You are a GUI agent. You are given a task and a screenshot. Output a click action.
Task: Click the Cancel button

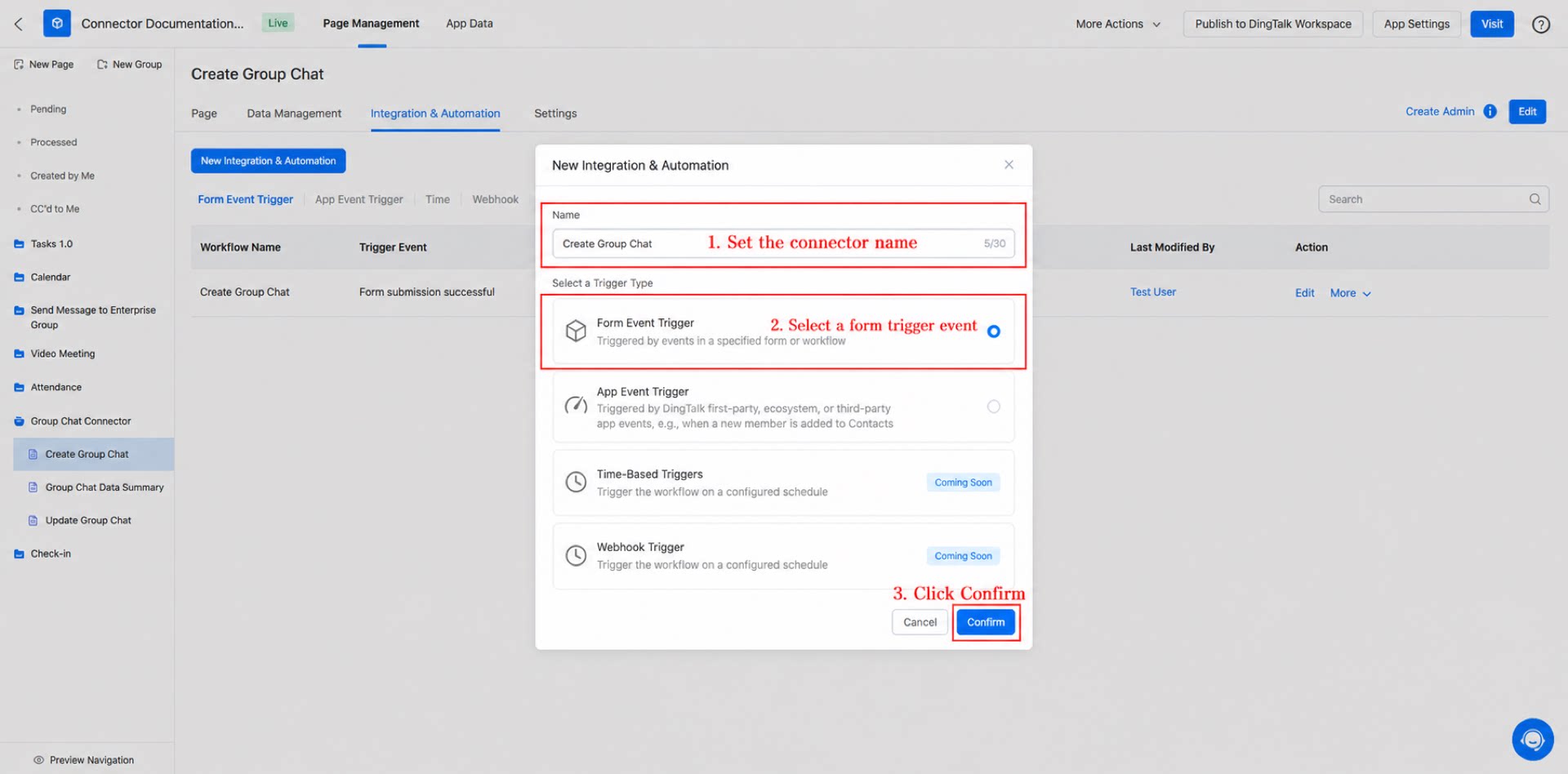[920, 622]
